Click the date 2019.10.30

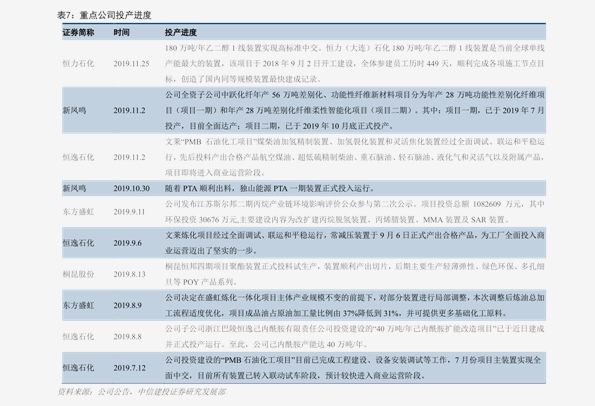point(131,188)
